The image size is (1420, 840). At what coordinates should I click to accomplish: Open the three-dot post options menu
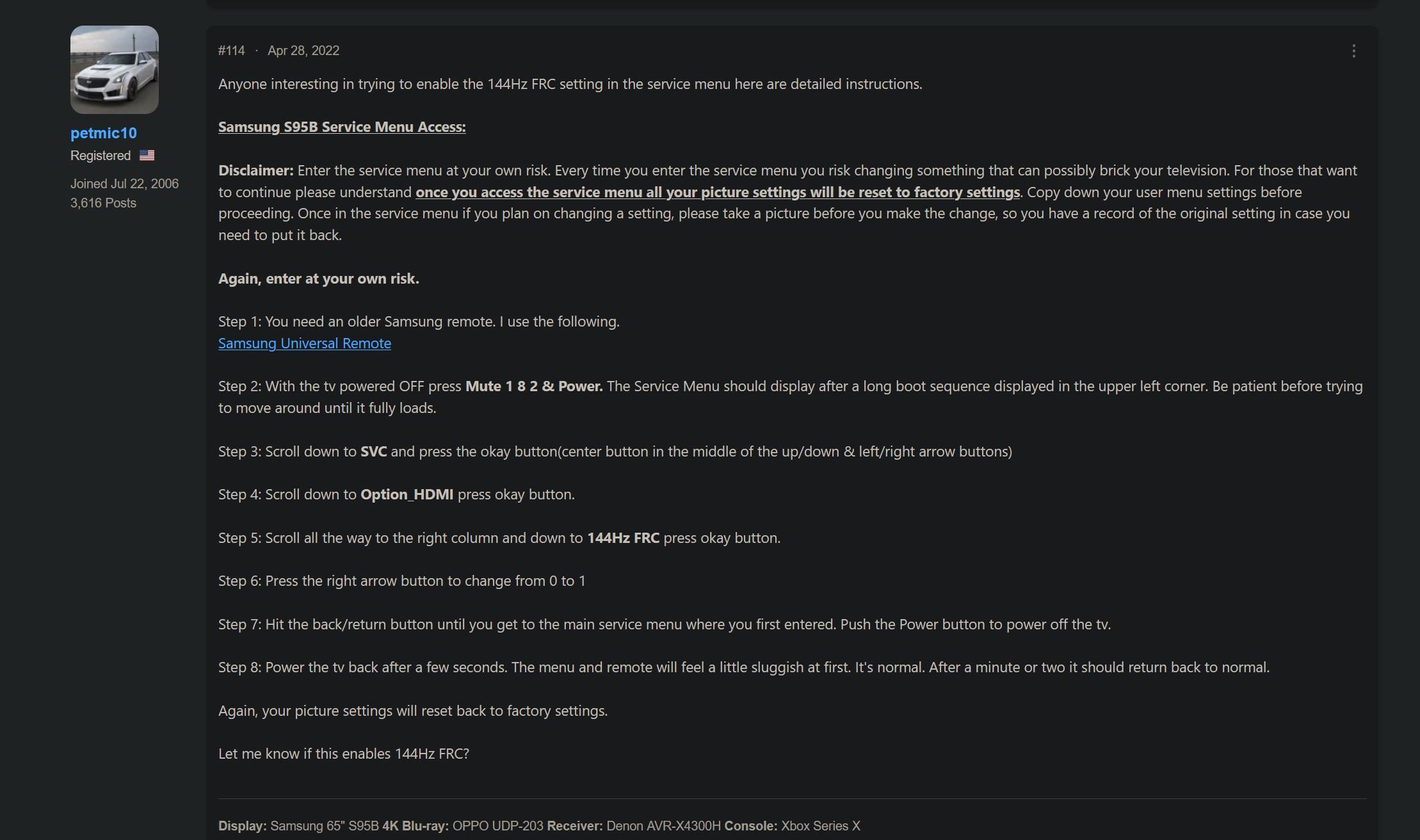click(x=1353, y=51)
